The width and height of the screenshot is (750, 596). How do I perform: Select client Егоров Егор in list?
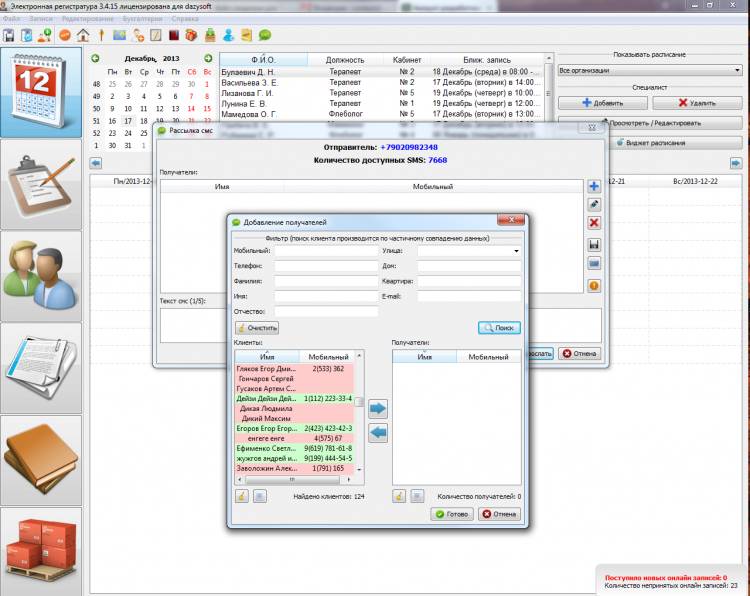pos(266,429)
